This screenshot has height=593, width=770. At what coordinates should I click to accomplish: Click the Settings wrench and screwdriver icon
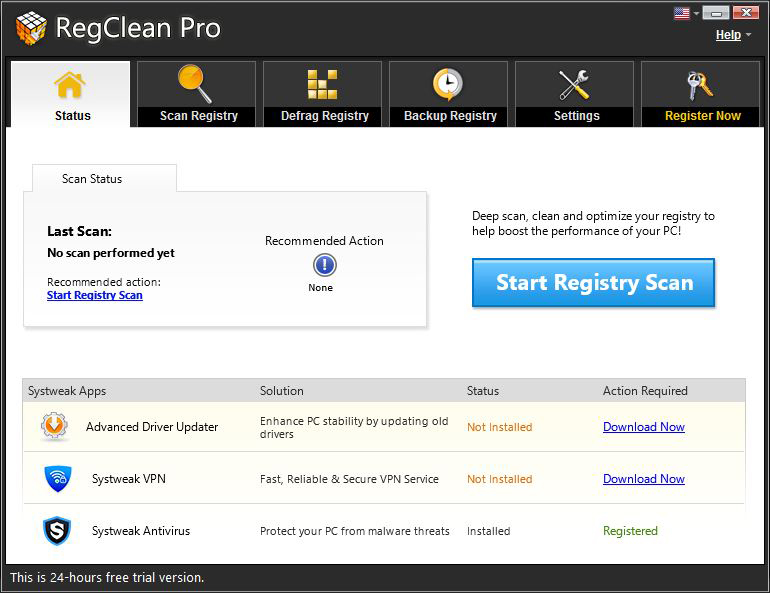[574, 84]
